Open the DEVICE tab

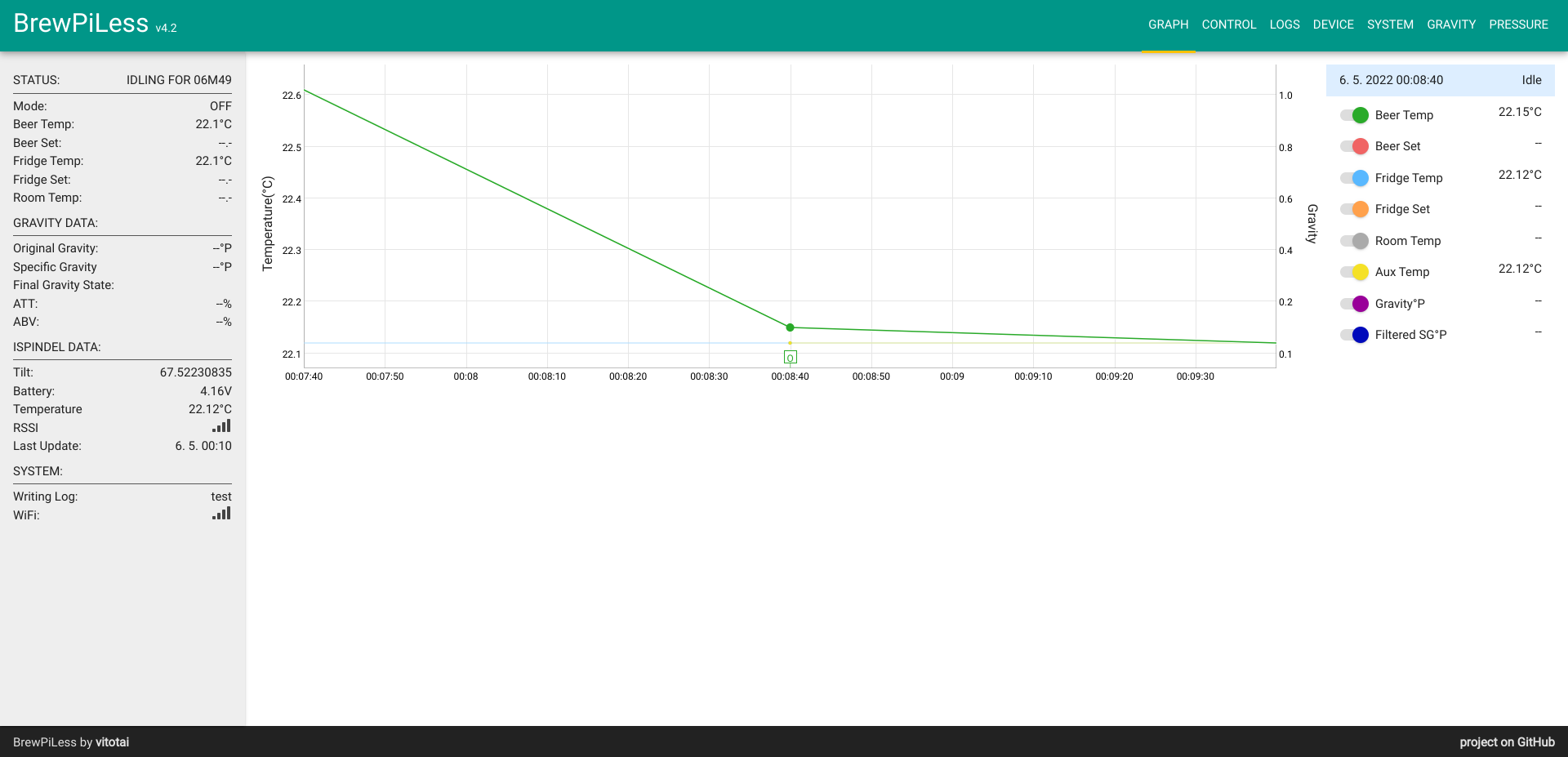click(1333, 24)
